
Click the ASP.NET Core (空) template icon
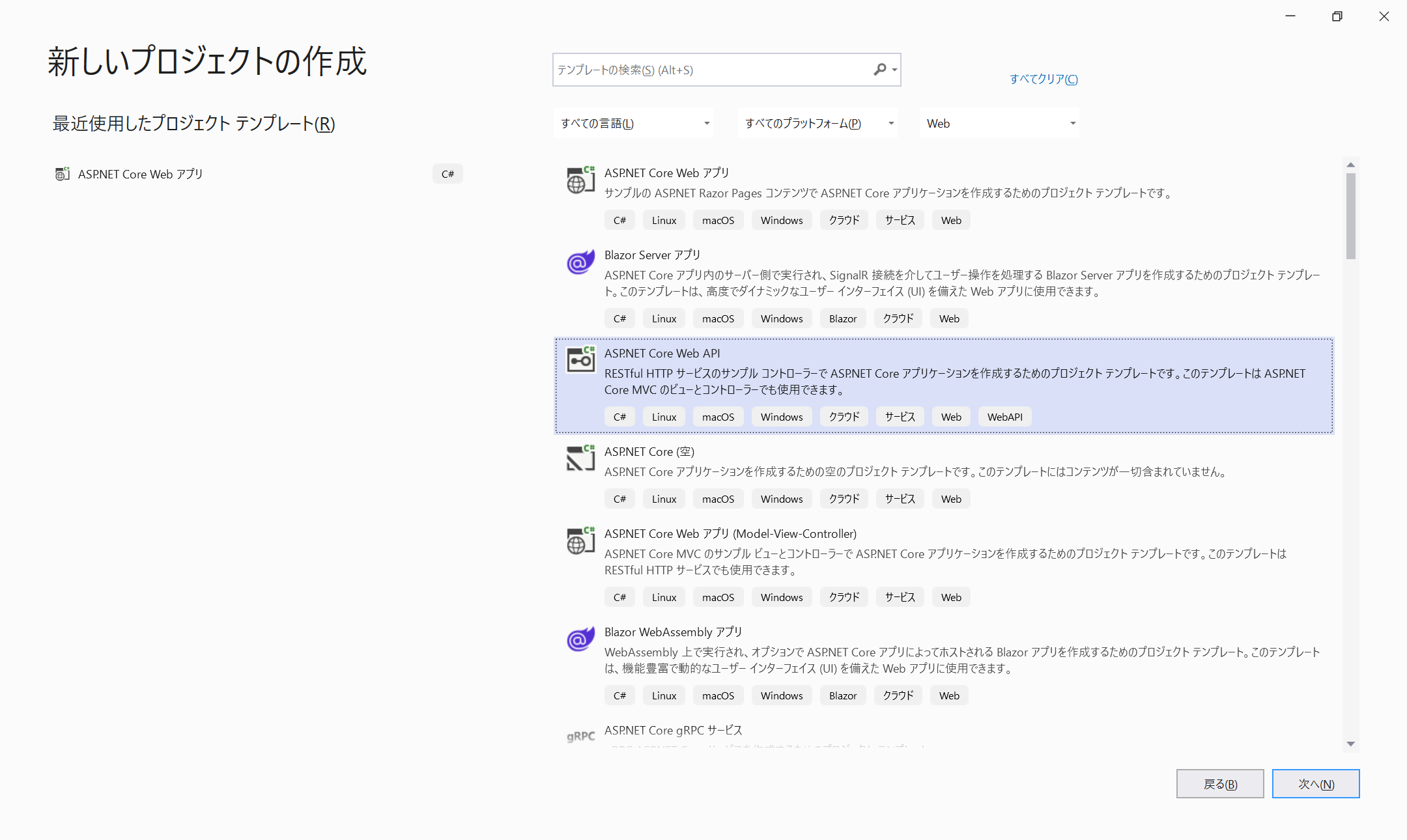click(580, 458)
